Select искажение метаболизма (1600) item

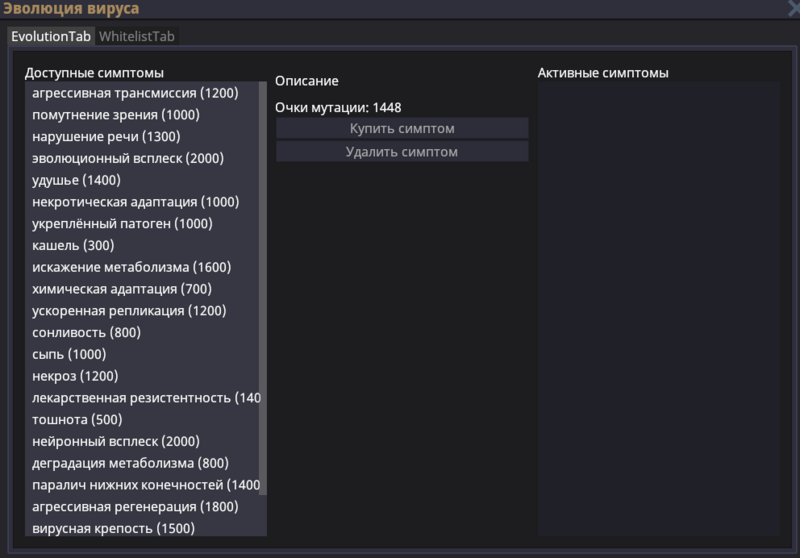131,267
